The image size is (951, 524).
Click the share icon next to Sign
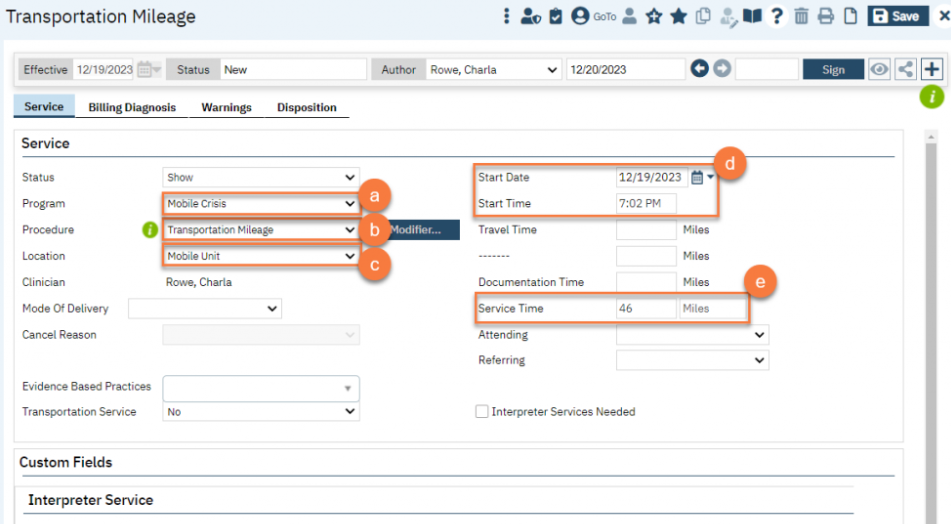click(905, 70)
